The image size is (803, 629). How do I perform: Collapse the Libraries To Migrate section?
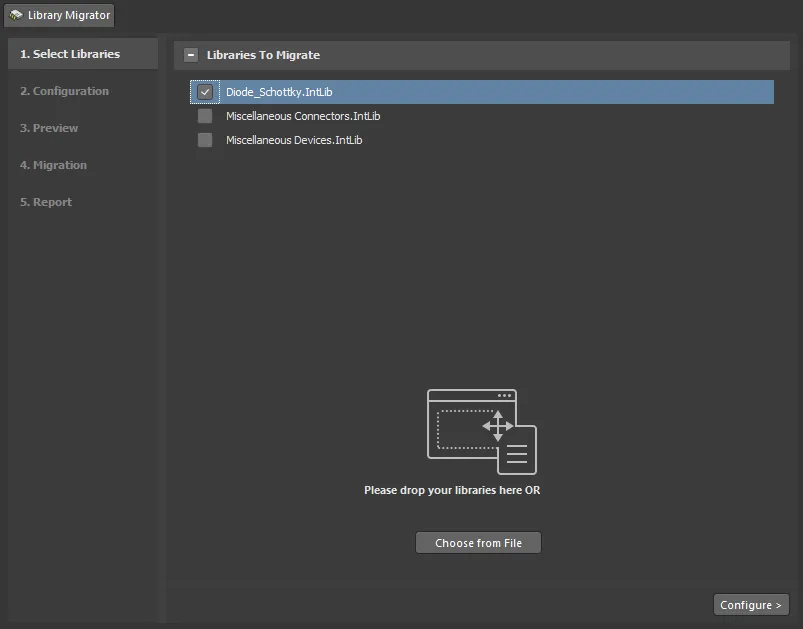coord(191,55)
